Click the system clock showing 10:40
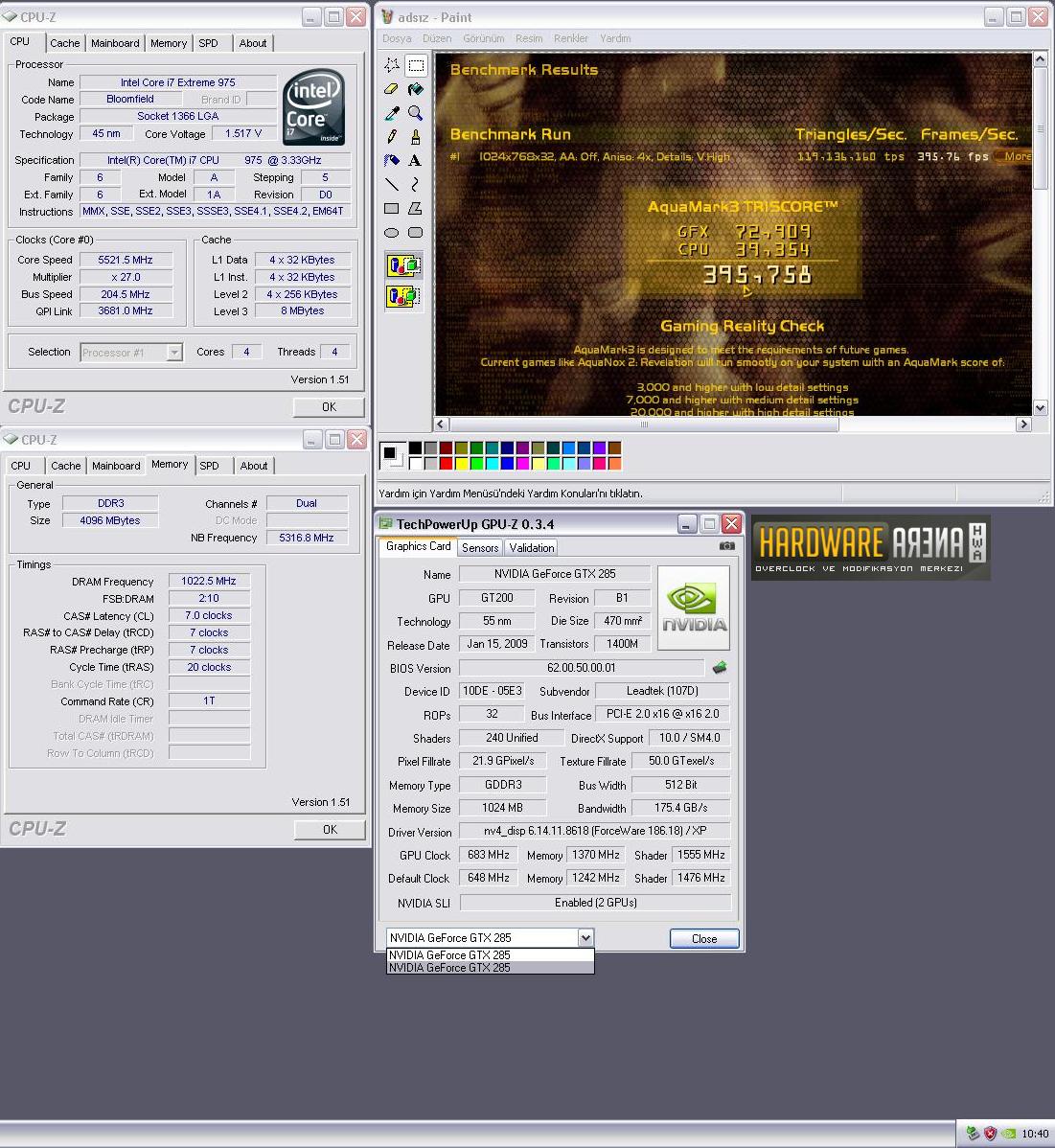Viewport: 1055px width, 1148px height. (x=1035, y=1134)
